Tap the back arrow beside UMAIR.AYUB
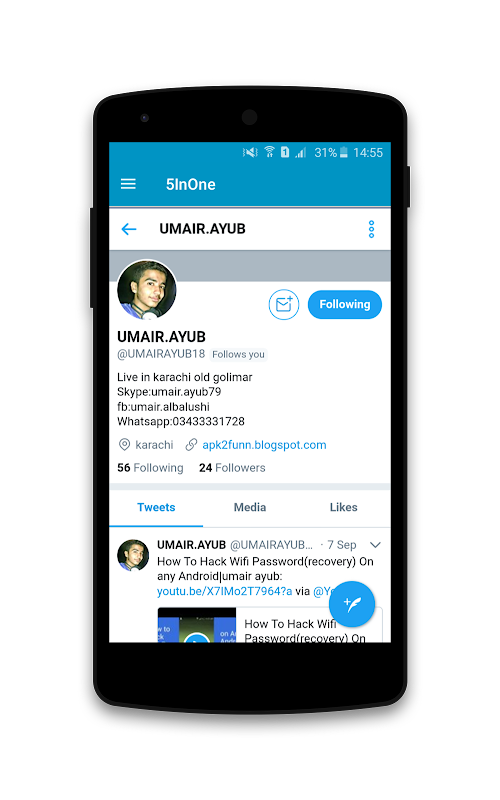Image resolution: width=500 pixels, height=800 pixels. [129, 229]
